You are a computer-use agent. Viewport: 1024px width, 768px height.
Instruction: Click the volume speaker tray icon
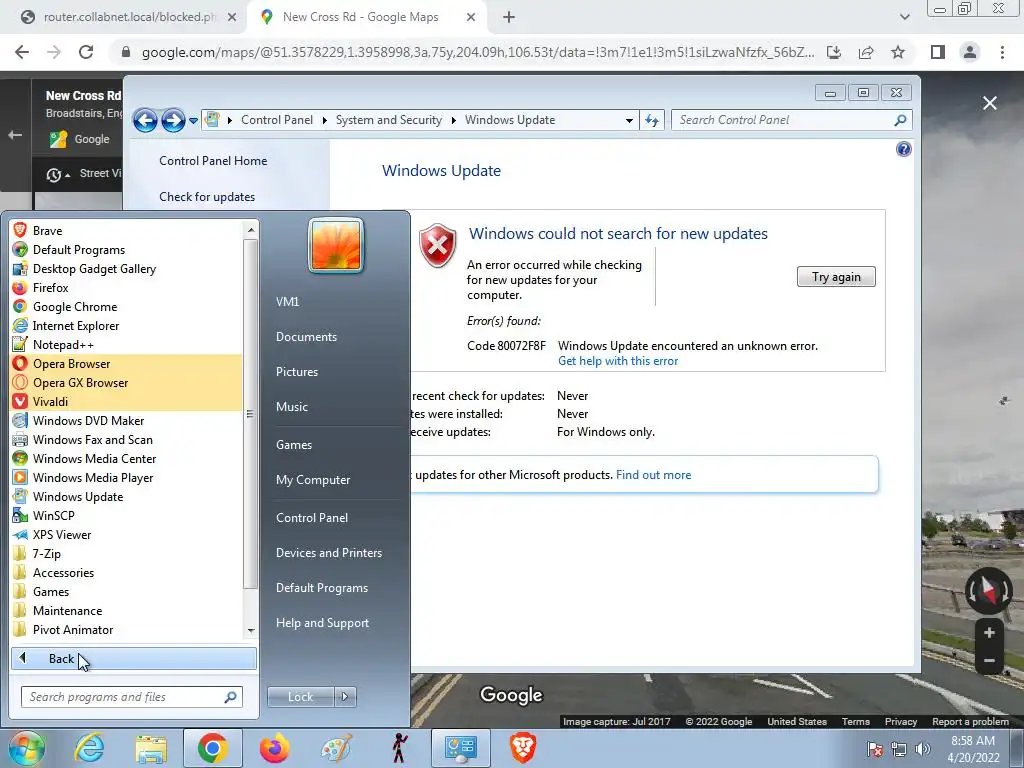(922, 749)
